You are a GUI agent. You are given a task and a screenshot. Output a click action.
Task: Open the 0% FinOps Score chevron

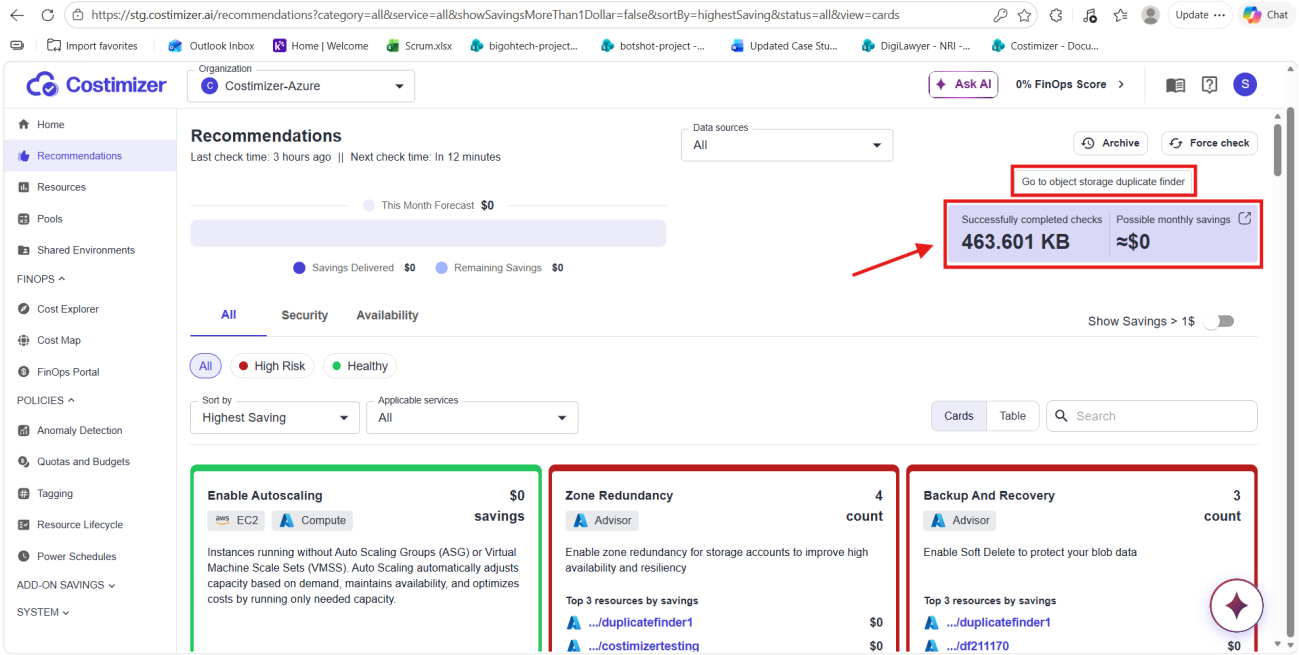tap(1121, 85)
